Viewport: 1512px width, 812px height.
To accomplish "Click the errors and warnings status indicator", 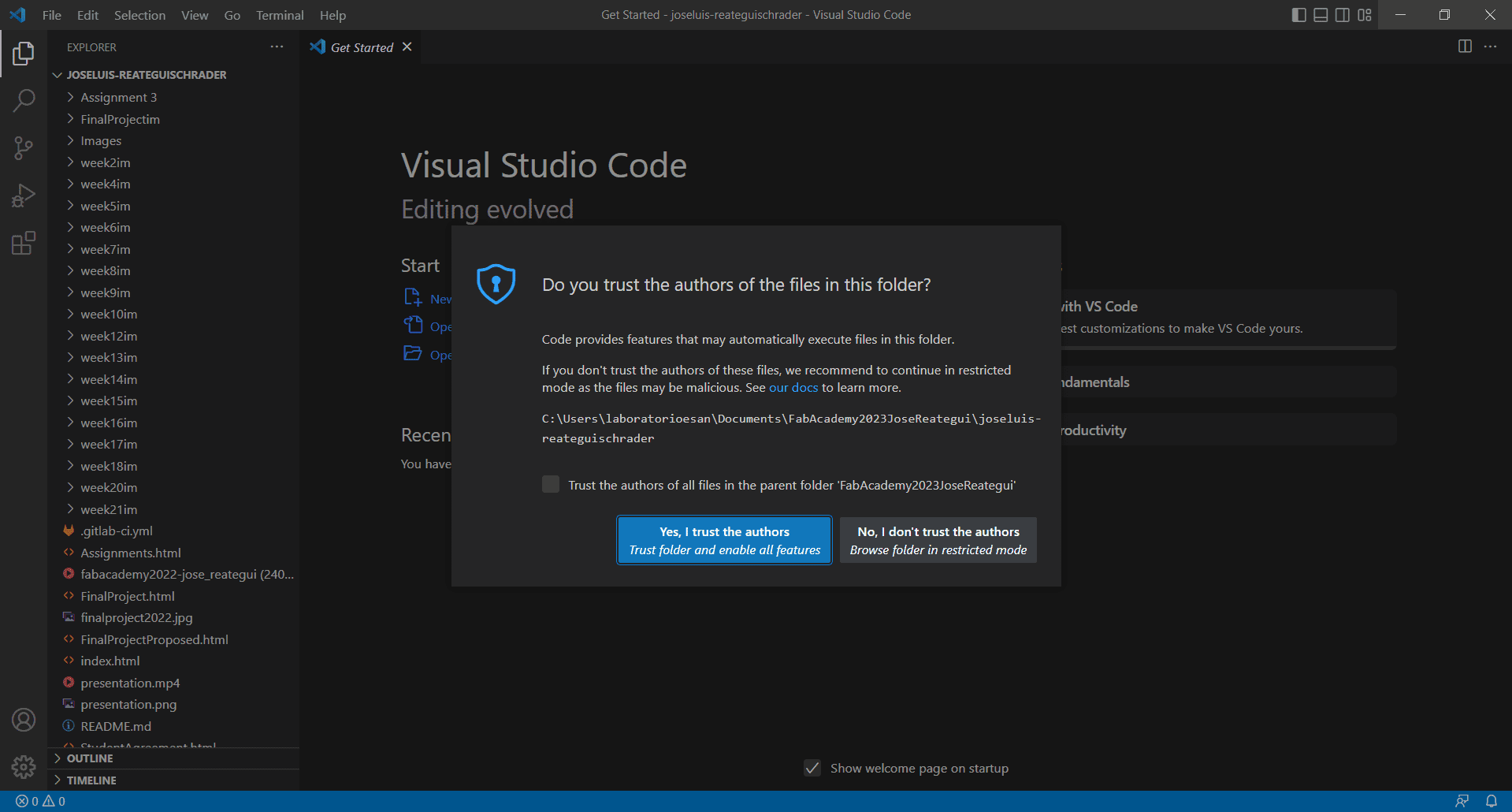I will point(41,801).
